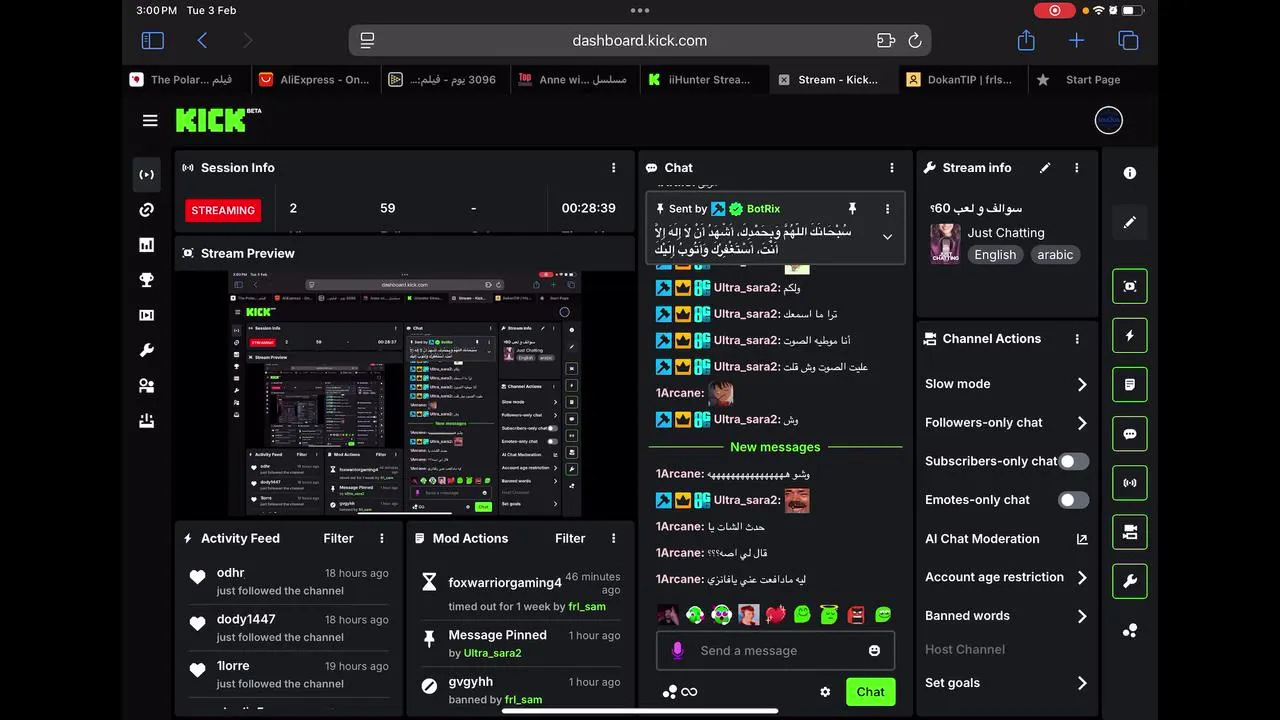Click the Stream Preview video thumbnail
Image resolution: width=1280 pixels, height=720 pixels.
pos(405,394)
